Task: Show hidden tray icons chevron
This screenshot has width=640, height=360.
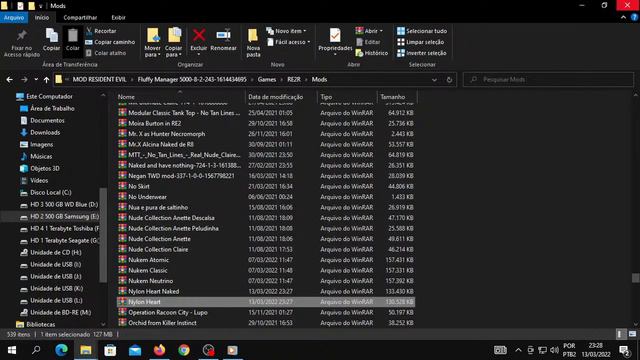Action: coord(518,350)
